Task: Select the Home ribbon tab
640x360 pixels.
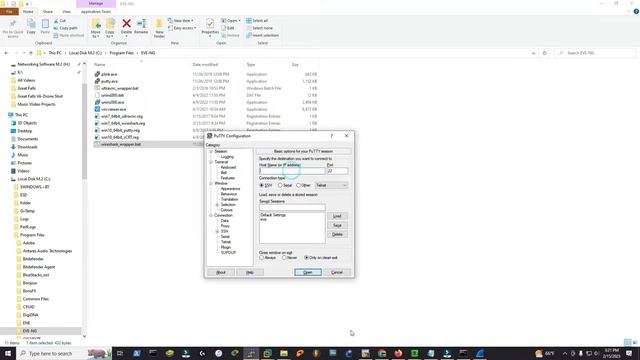Action: pos(28,11)
